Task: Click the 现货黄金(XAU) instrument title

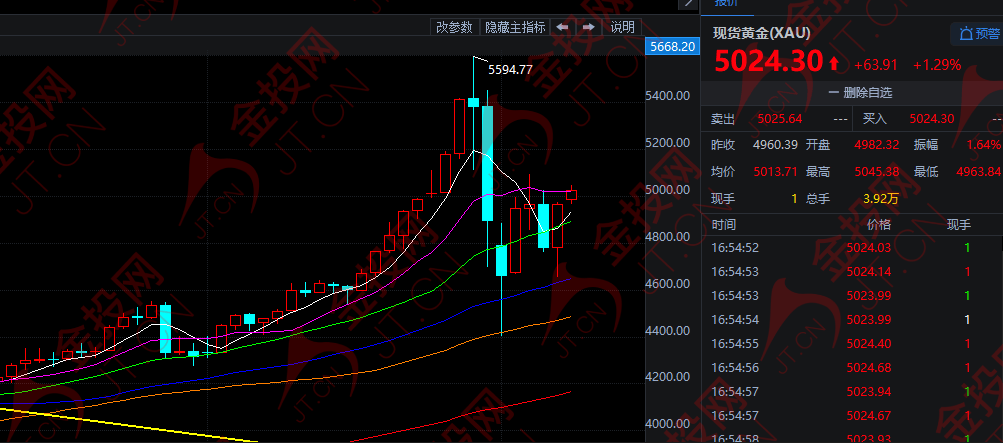Action: pos(761,33)
